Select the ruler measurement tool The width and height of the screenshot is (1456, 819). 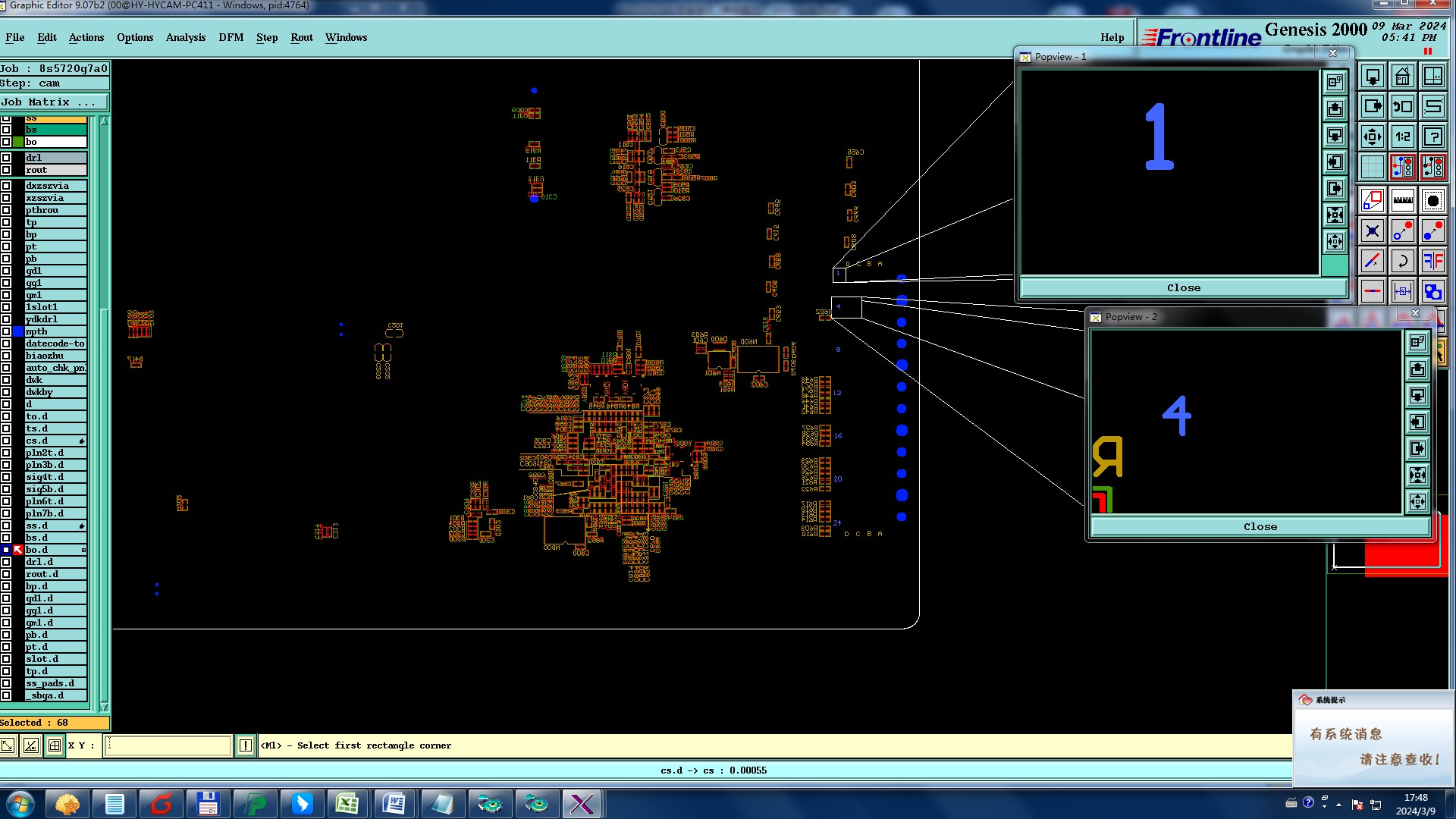point(1402,200)
